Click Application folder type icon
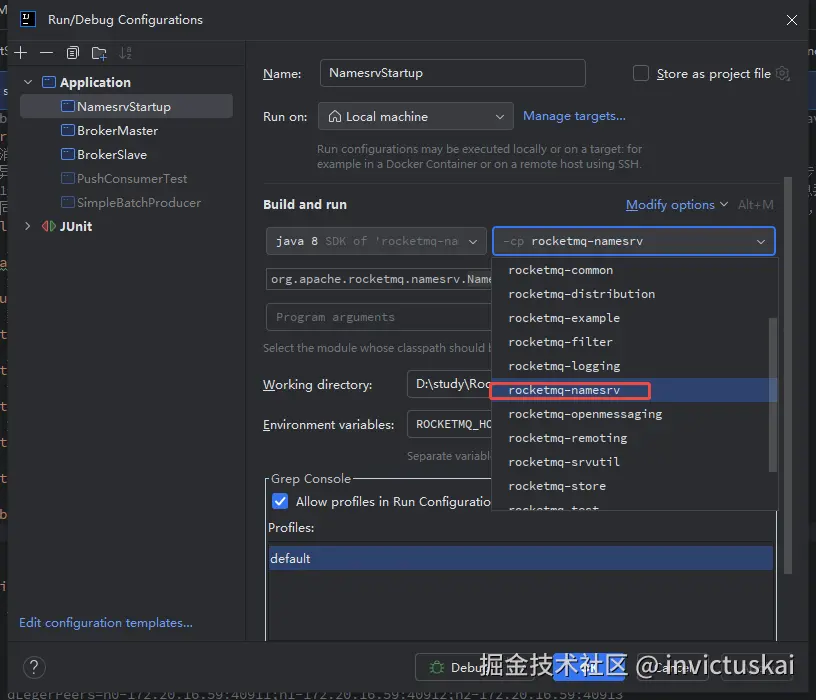816x700 pixels. pyautogui.click(x=49, y=82)
